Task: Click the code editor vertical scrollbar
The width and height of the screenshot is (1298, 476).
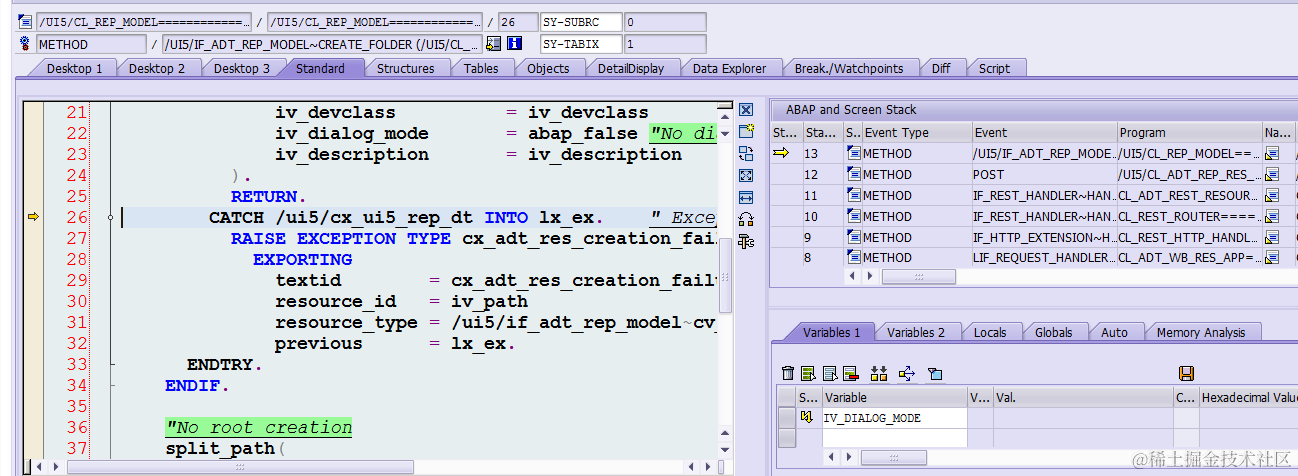Action: point(726,278)
